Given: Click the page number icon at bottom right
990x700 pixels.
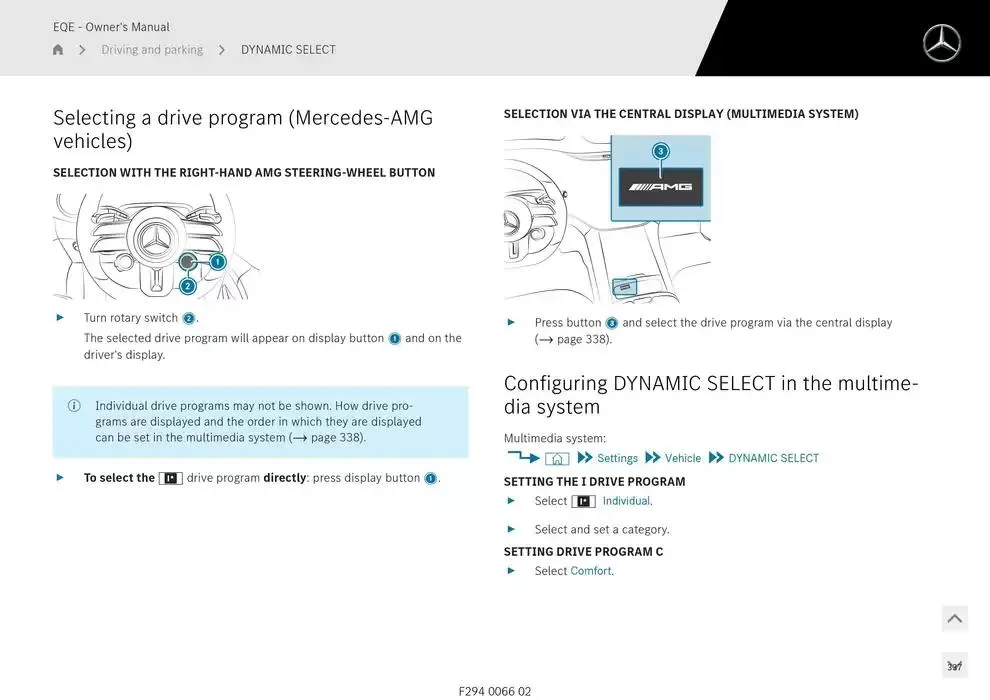Looking at the screenshot, I should (x=954, y=666).
